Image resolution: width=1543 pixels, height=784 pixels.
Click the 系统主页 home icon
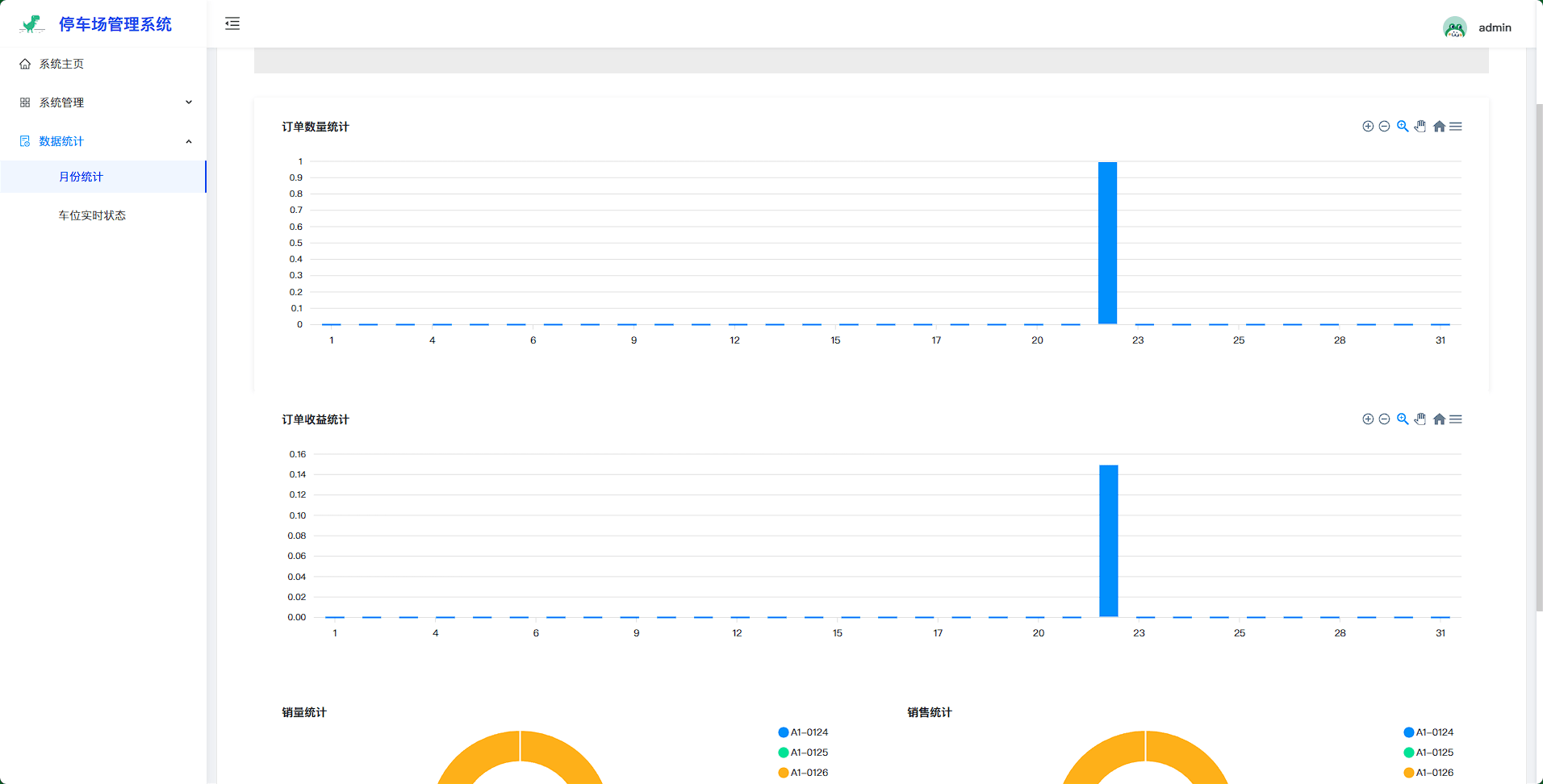click(25, 64)
